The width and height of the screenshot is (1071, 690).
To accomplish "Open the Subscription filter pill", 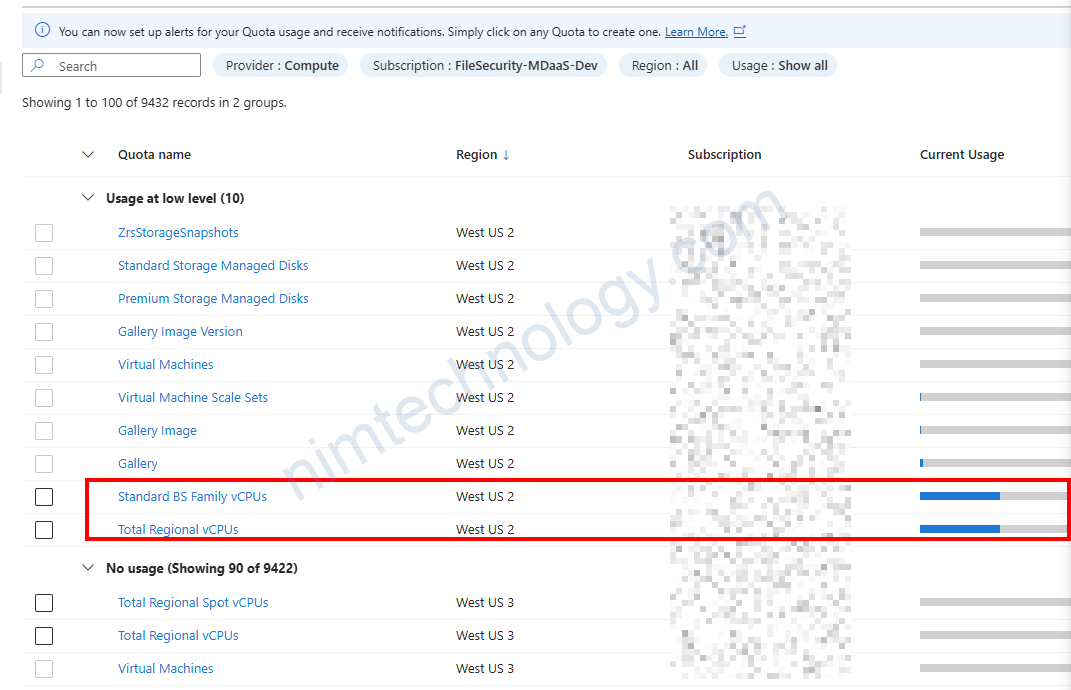I will pyautogui.click(x=483, y=66).
